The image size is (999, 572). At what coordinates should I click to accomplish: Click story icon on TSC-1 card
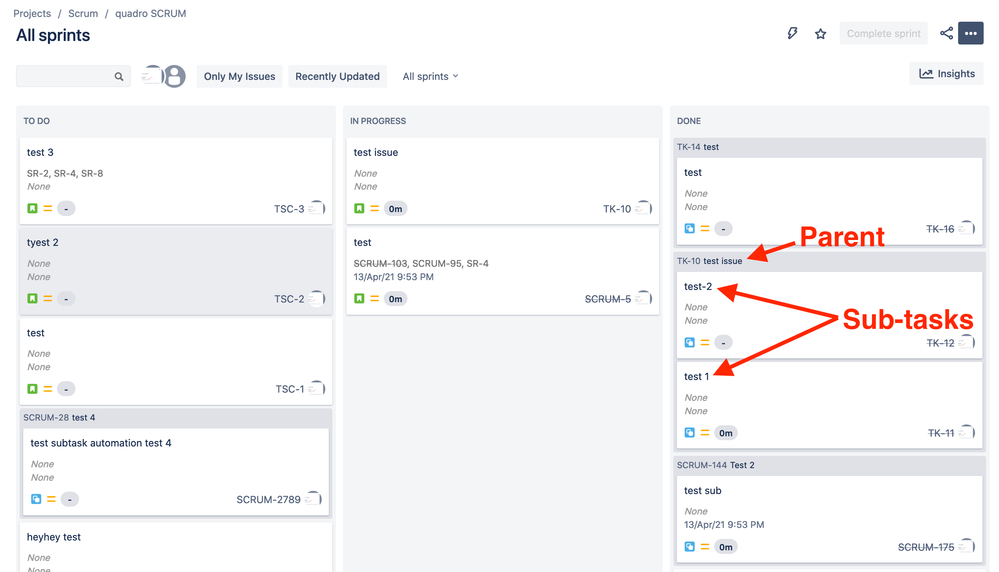(32, 389)
